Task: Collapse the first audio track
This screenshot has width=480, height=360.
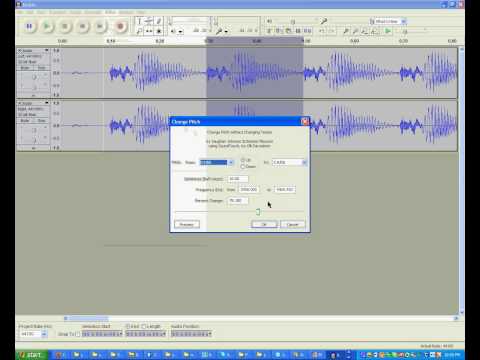Action: pyautogui.click(x=33, y=96)
